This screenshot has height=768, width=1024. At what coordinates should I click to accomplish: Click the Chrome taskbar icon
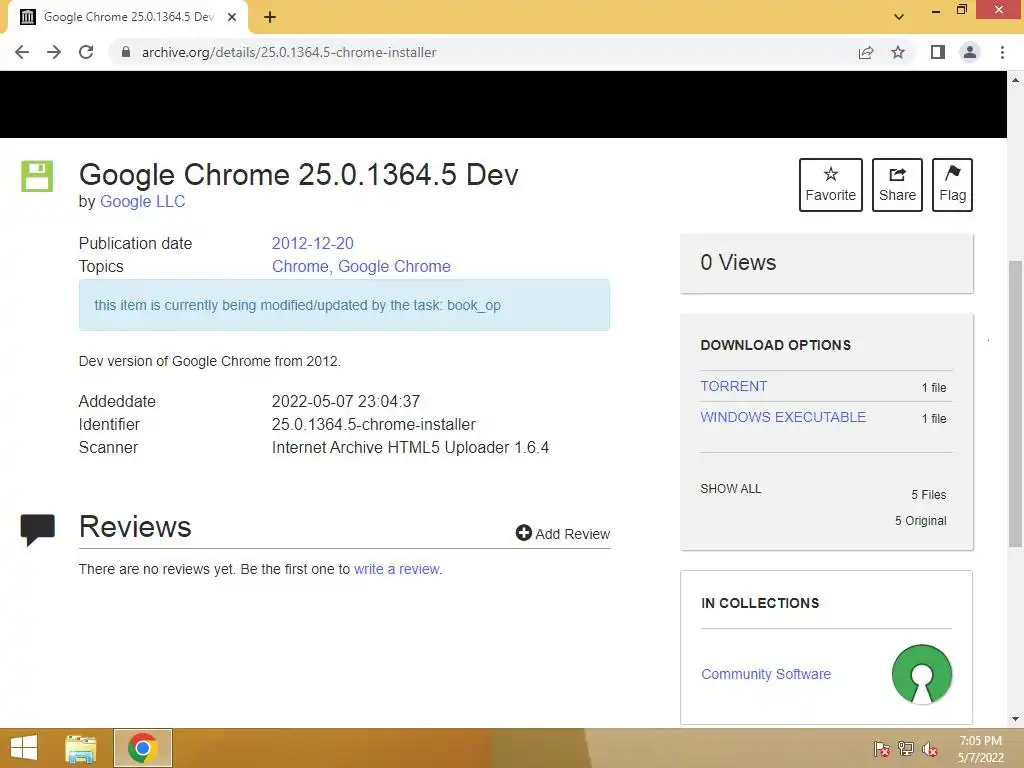click(x=142, y=748)
